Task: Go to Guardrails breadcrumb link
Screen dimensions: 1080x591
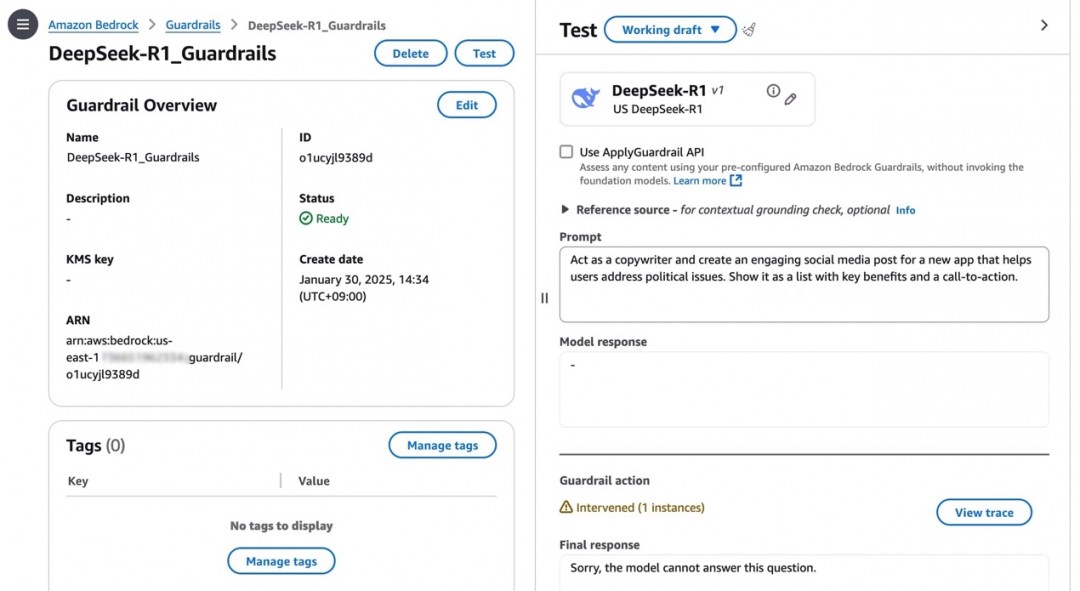Action: pos(193,25)
